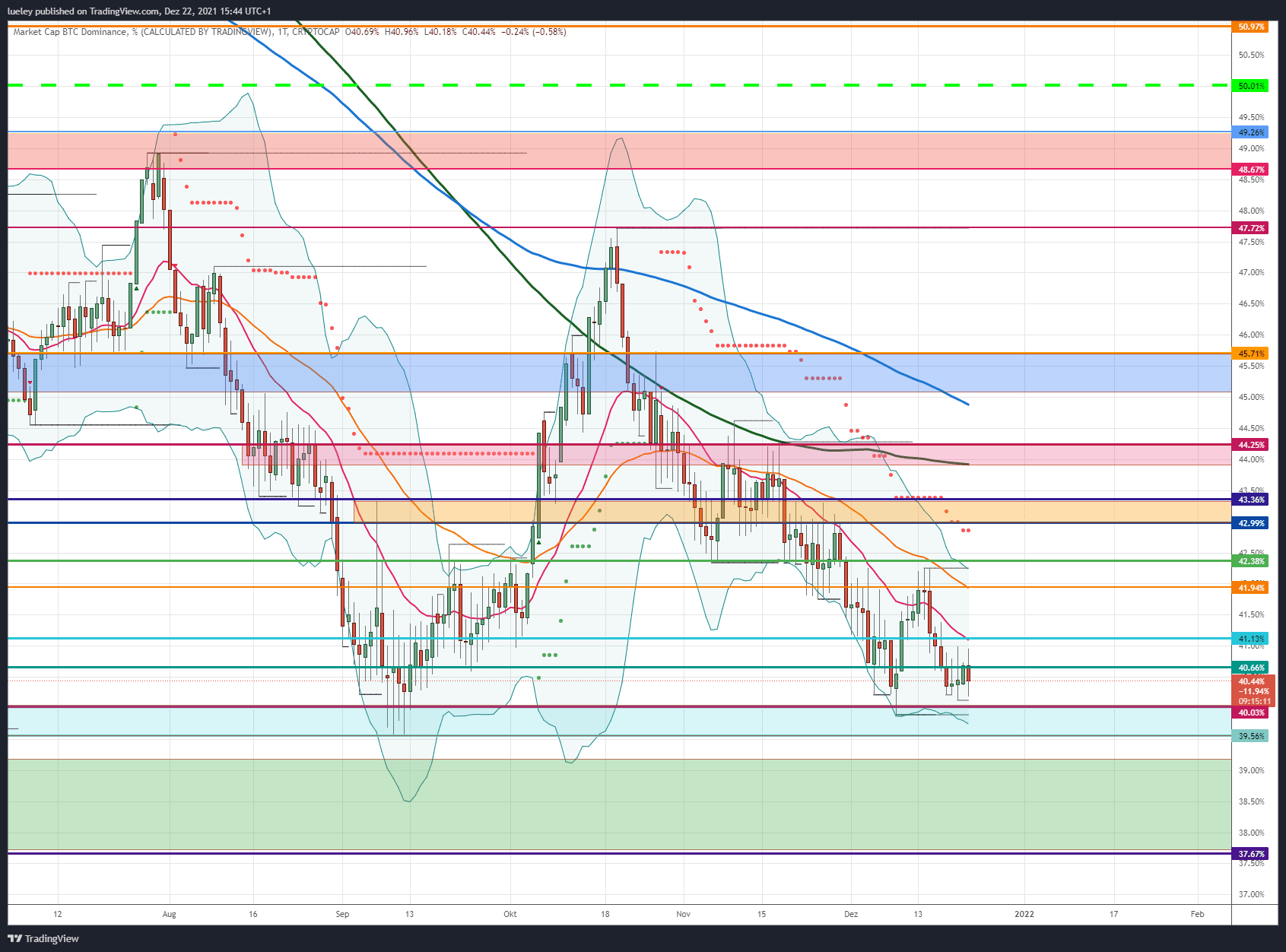1286x952 pixels.
Task: Click the Aug label on time axis
Action: tap(169, 914)
